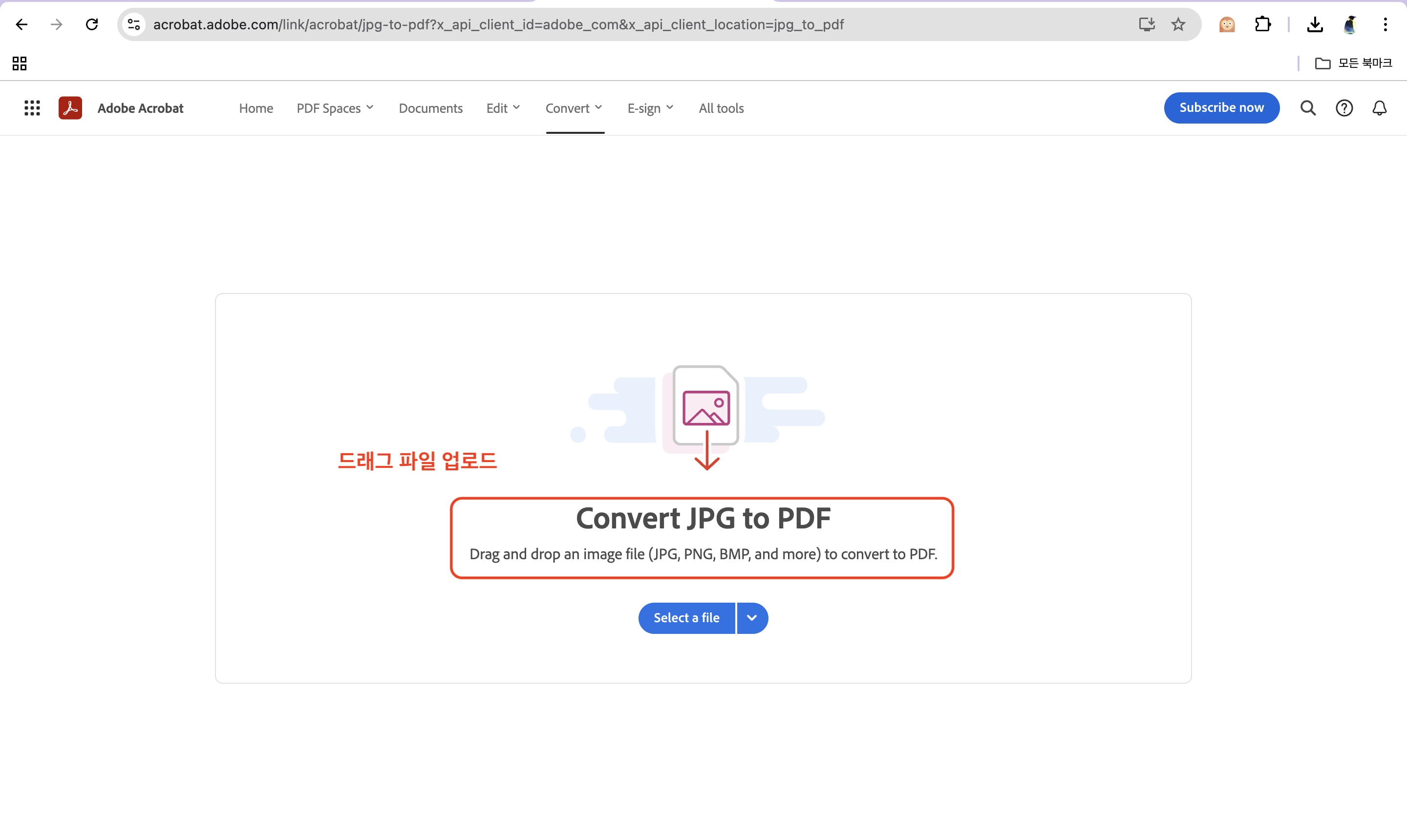
Task: Expand the Convert dropdown menu
Action: pyautogui.click(x=574, y=108)
